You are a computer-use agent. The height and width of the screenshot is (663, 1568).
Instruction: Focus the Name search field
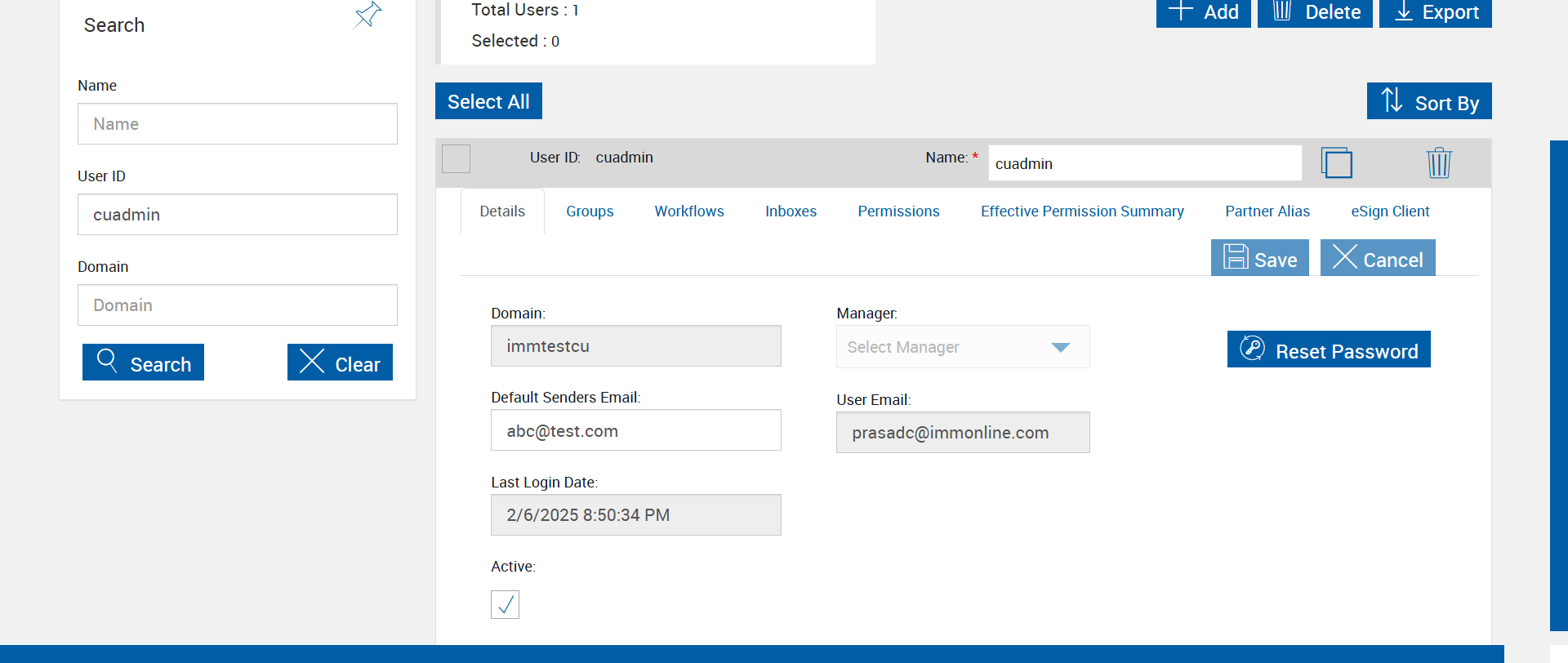(238, 124)
